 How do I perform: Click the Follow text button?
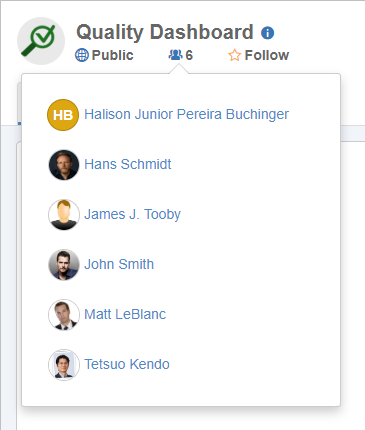267,55
